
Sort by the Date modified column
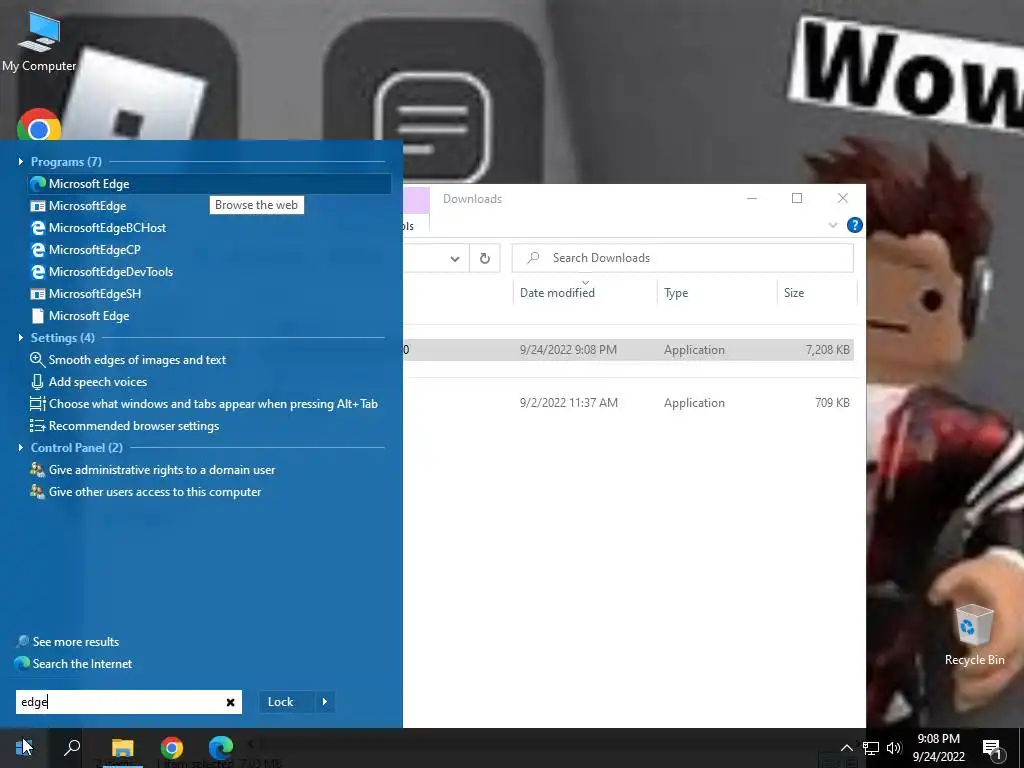557,293
